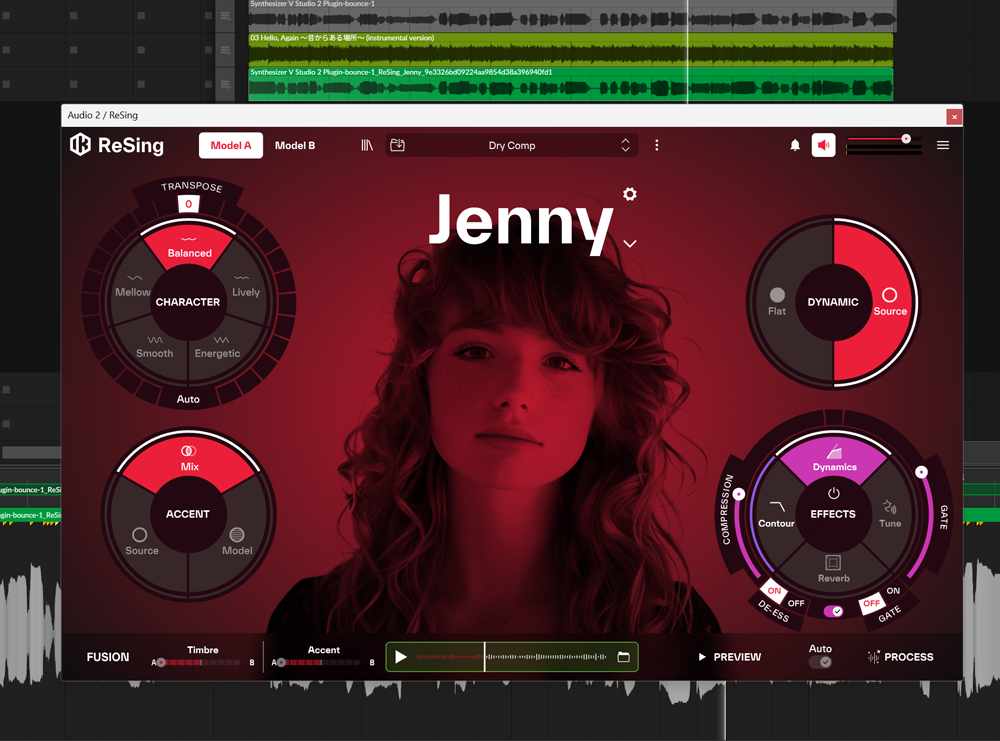Open the notifications bell
Image resolution: width=1000 pixels, height=741 pixels.
(x=795, y=146)
